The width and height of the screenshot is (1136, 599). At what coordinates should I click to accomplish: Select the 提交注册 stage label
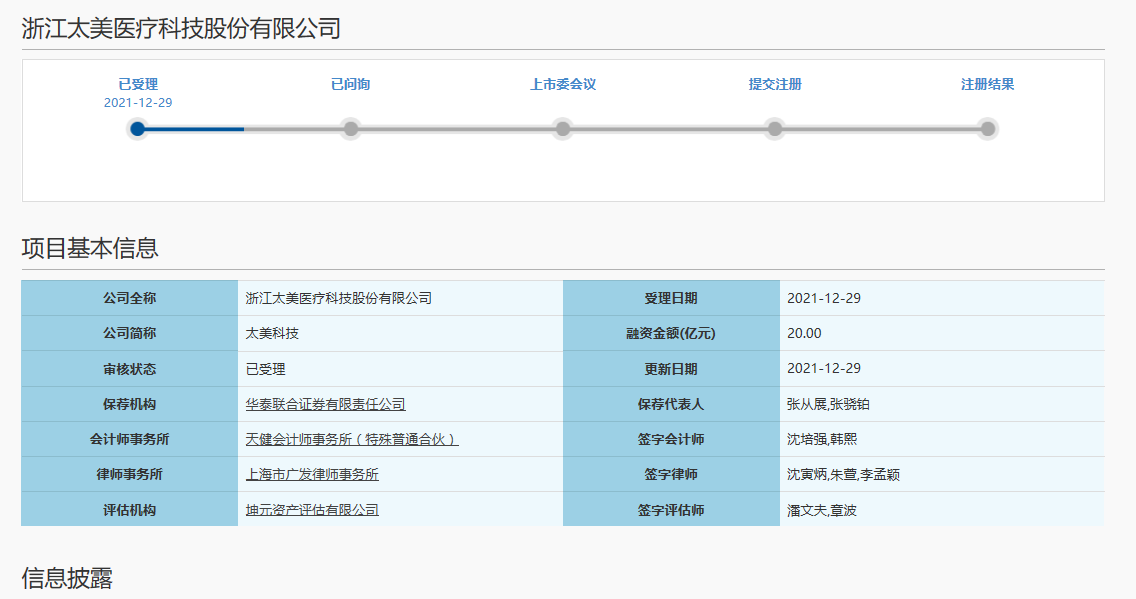point(775,84)
